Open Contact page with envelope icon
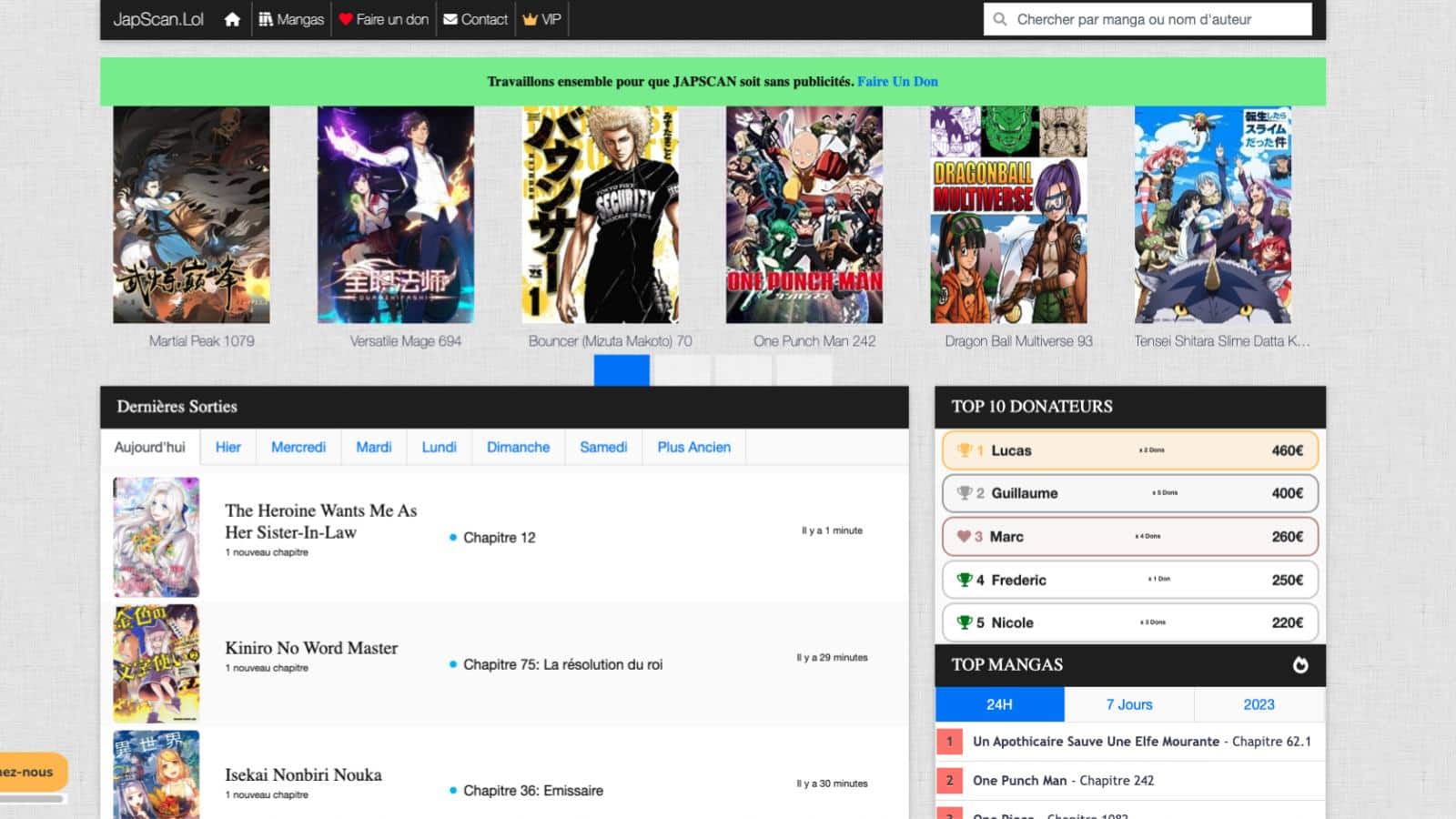 click(x=475, y=19)
